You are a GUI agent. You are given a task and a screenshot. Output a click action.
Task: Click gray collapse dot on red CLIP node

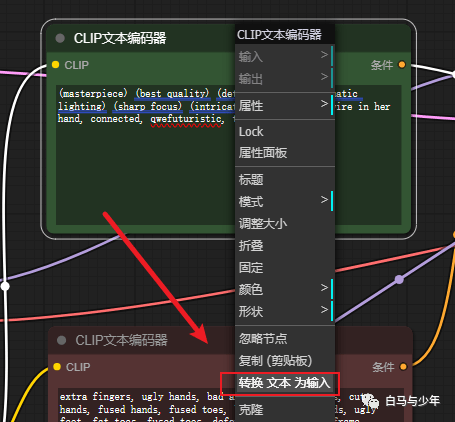tap(61, 340)
